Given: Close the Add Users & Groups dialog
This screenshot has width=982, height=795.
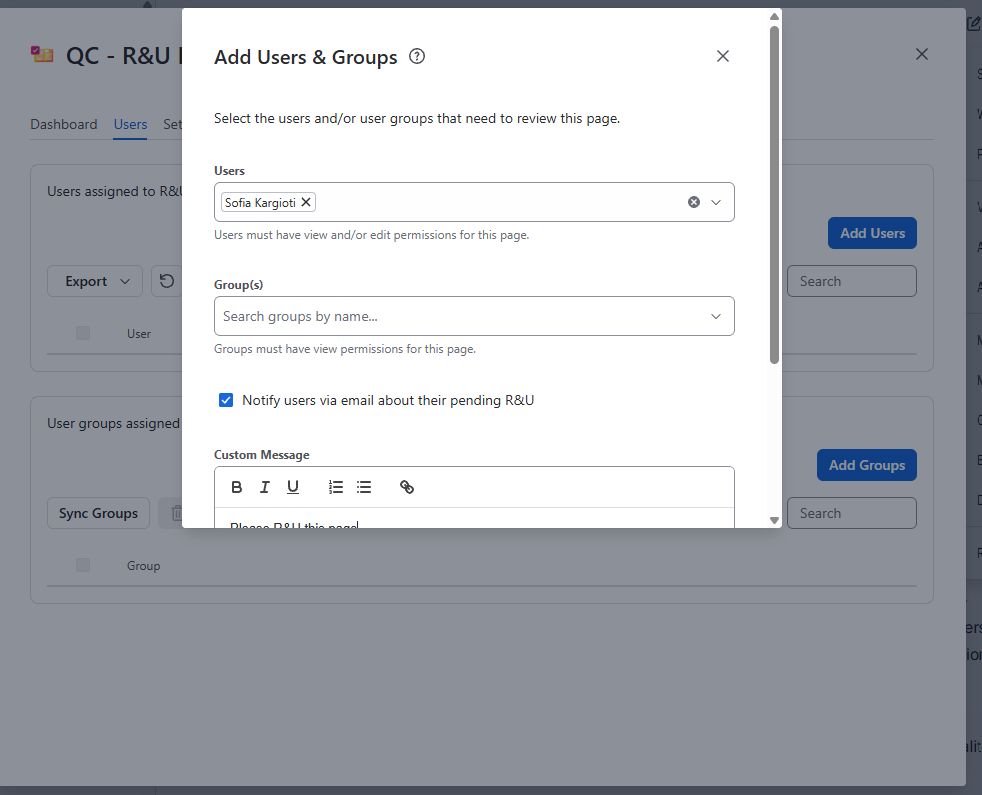Looking at the screenshot, I should (723, 56).
